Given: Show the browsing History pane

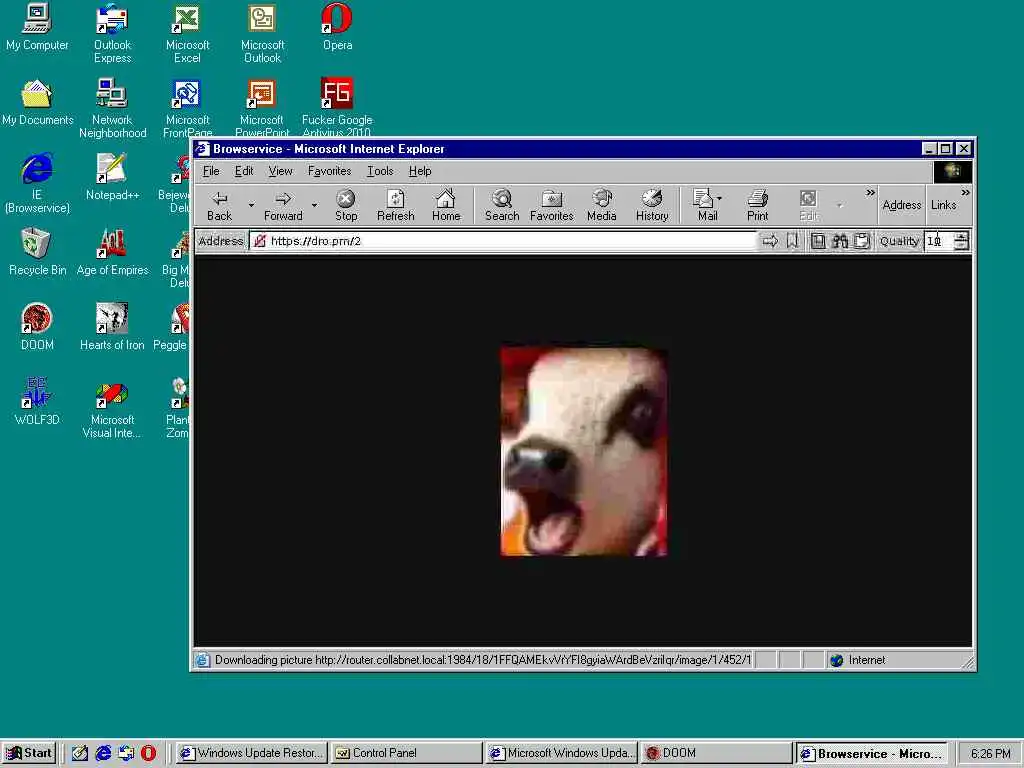Looking at the screenshot, I should pos(652,205).
